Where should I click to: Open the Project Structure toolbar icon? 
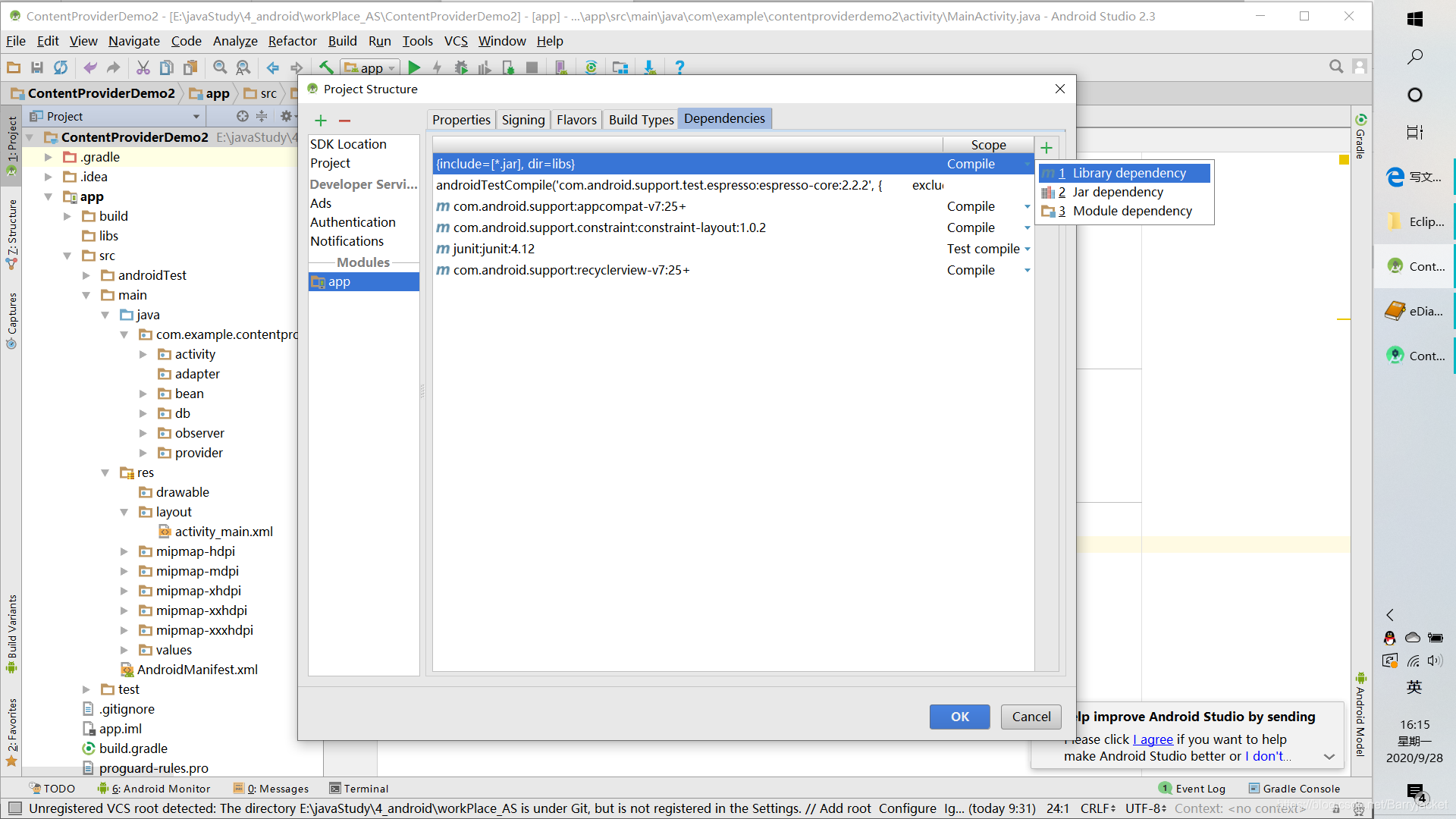point(620,67)
